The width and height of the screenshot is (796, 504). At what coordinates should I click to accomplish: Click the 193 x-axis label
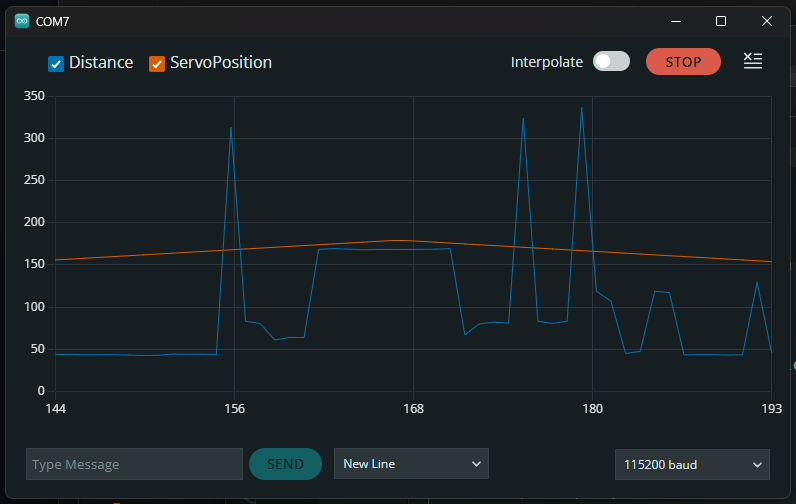772,409
